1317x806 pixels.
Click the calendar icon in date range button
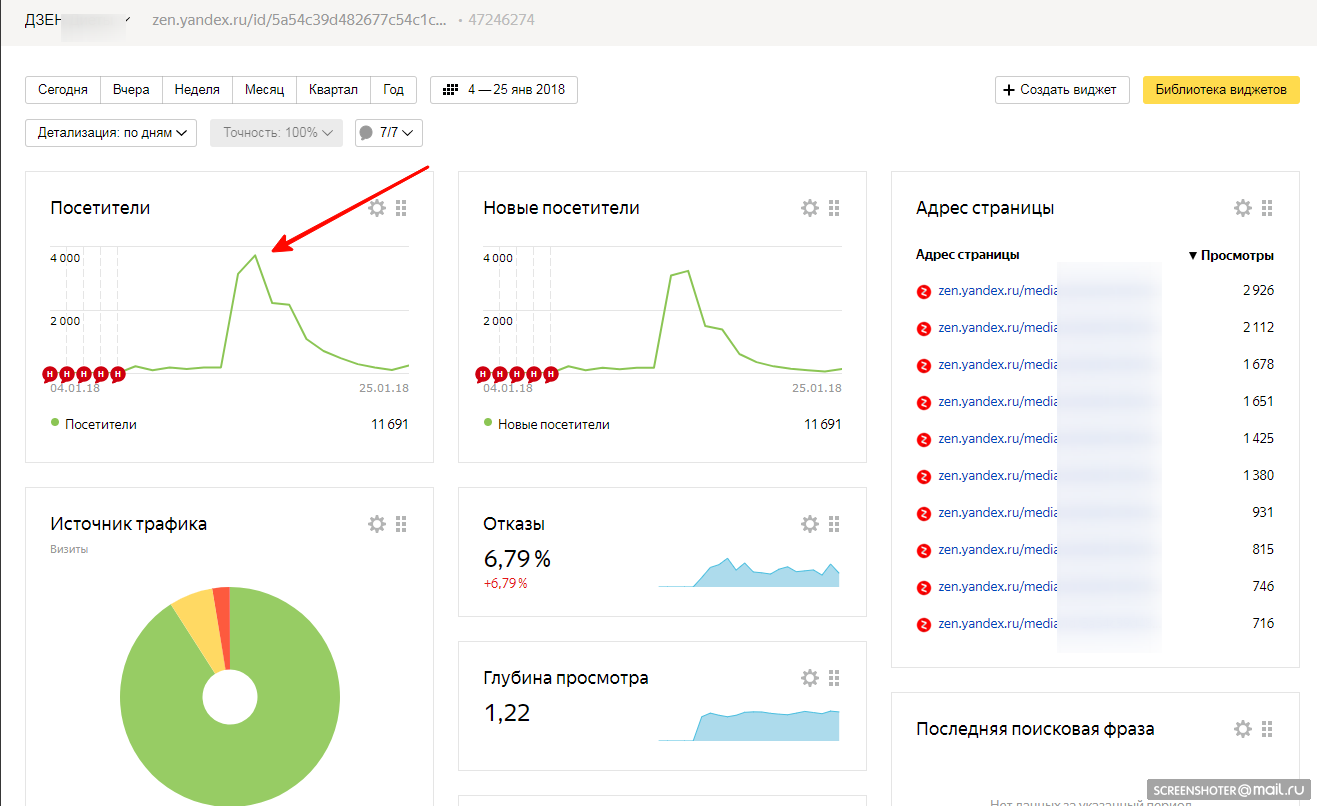click(x=450, y=90)
